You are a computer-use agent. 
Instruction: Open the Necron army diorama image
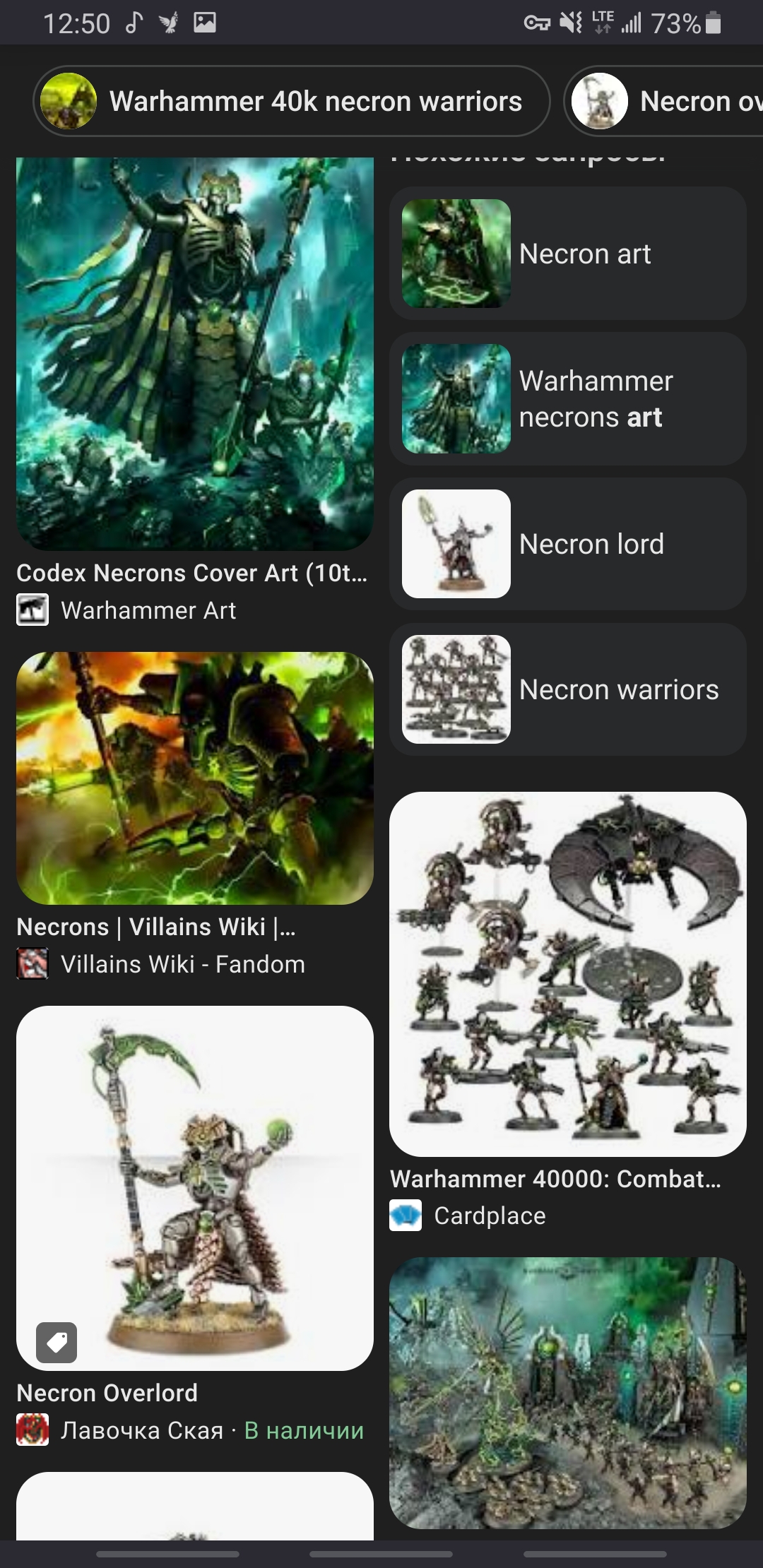point(568,1394)
